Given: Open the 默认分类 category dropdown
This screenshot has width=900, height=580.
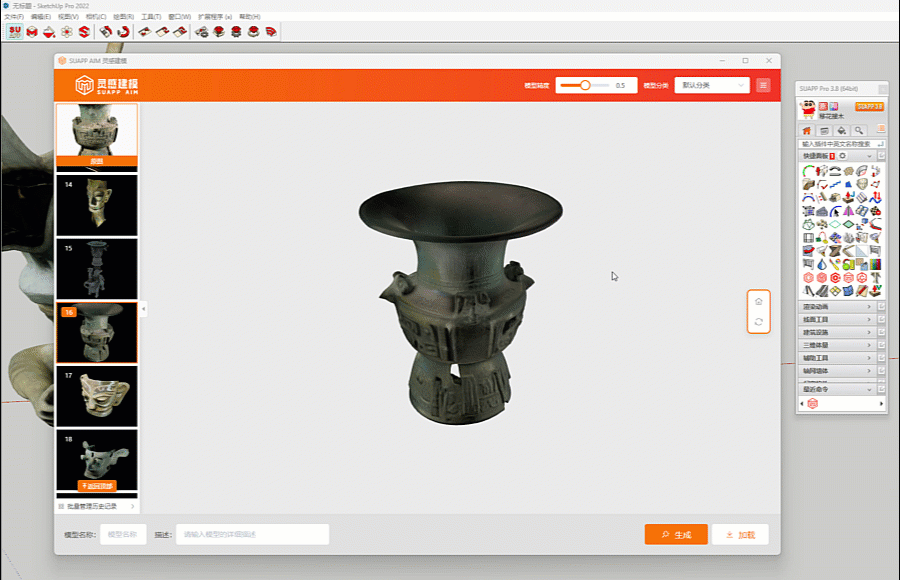Looking at the screenshot, I should tap(712, 85).
